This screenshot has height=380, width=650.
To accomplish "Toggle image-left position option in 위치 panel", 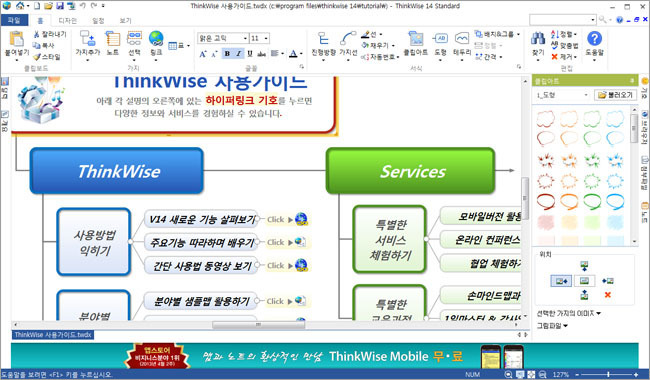I will 561,281.
